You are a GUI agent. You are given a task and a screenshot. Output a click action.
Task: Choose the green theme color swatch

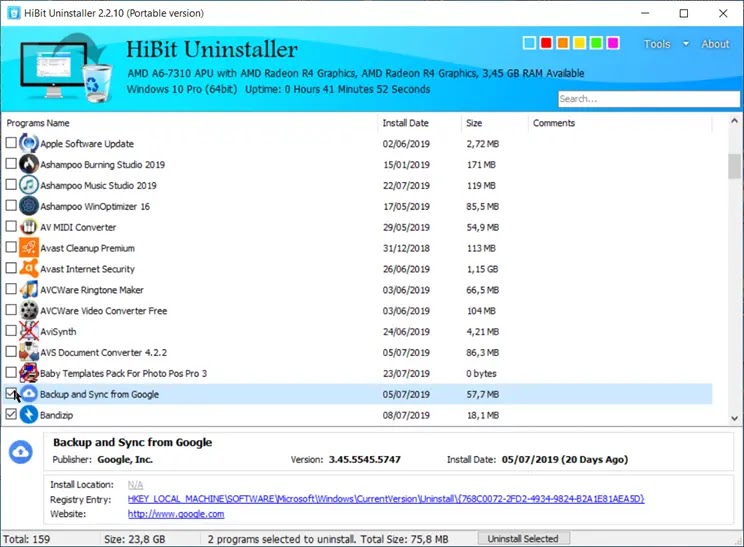click(x=596, y=43)
